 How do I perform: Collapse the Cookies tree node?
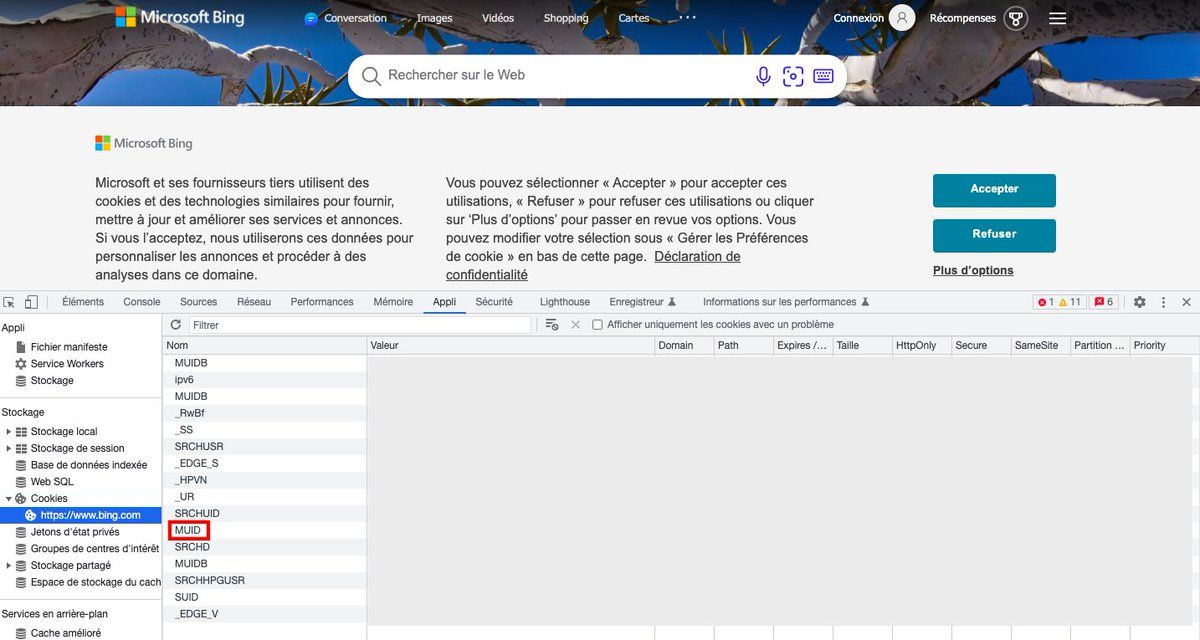point(9,499)
